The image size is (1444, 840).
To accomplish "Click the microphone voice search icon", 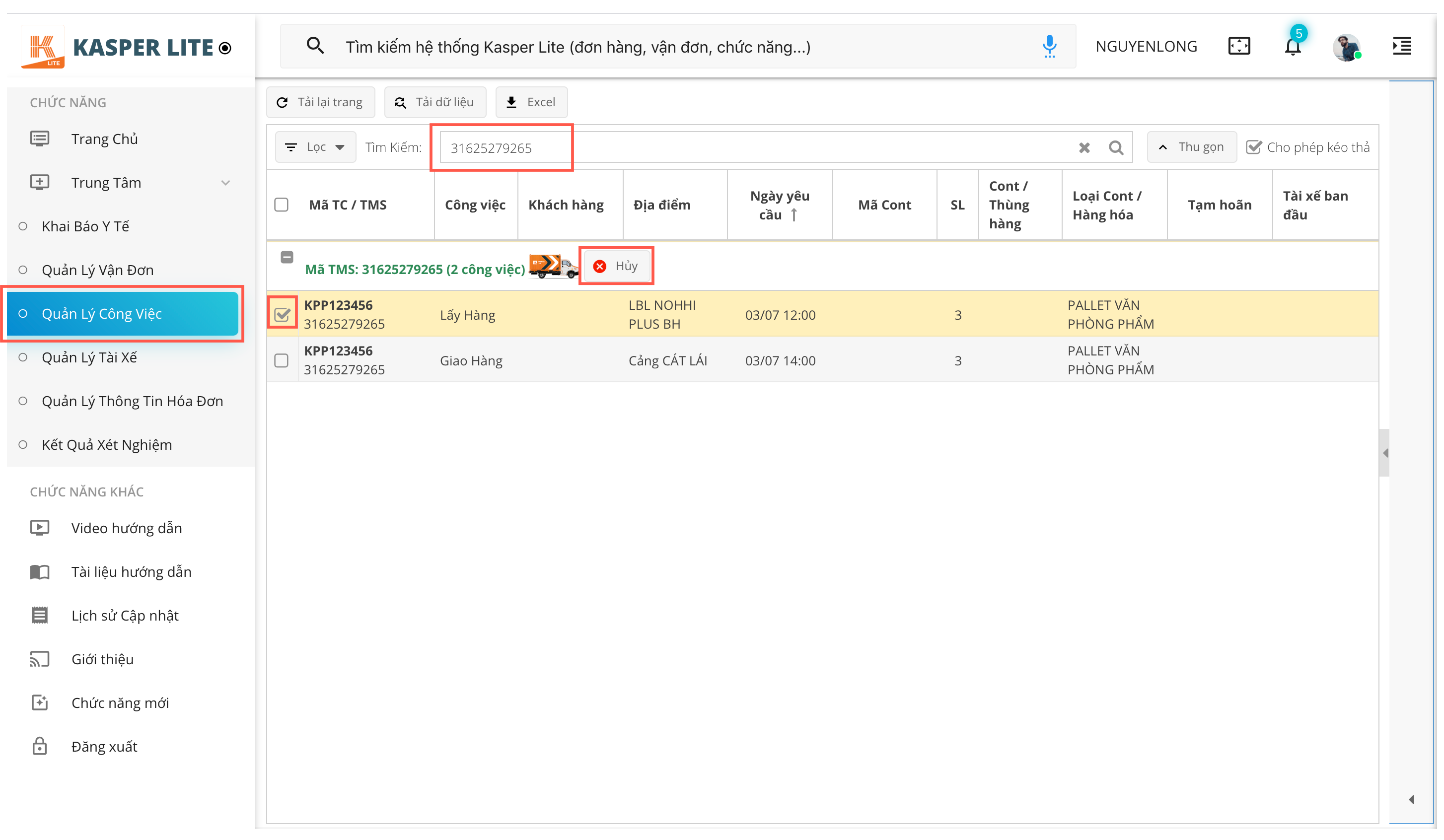I will [x=1049, y=46].
